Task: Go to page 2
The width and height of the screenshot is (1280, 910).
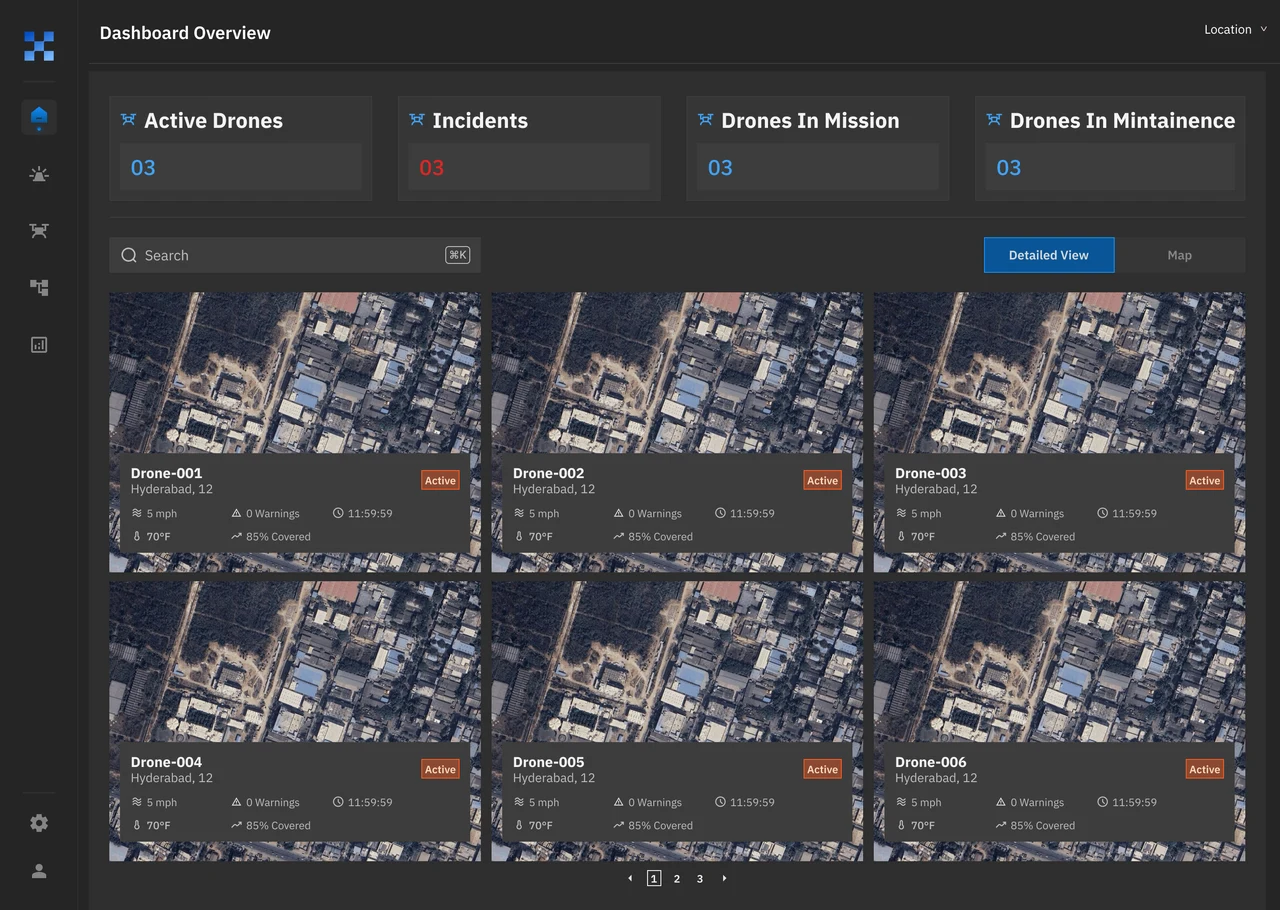Action: pos(677,879)
